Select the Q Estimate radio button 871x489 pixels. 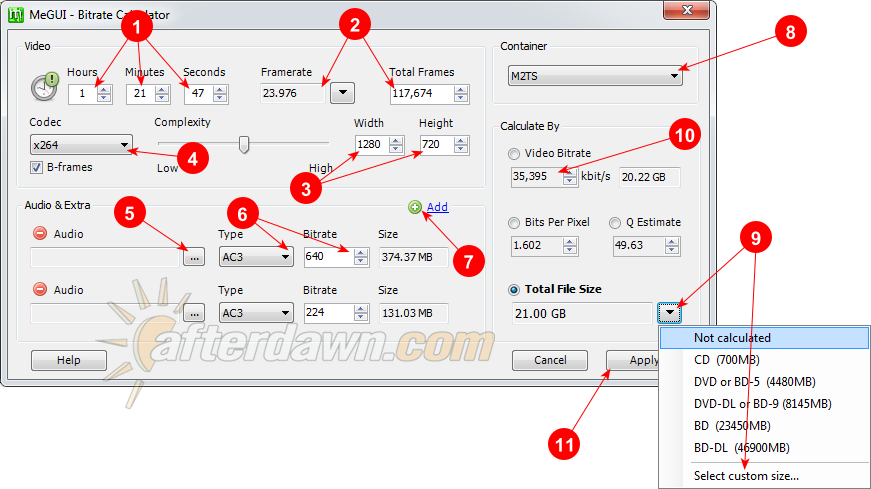tap(615, 223)
